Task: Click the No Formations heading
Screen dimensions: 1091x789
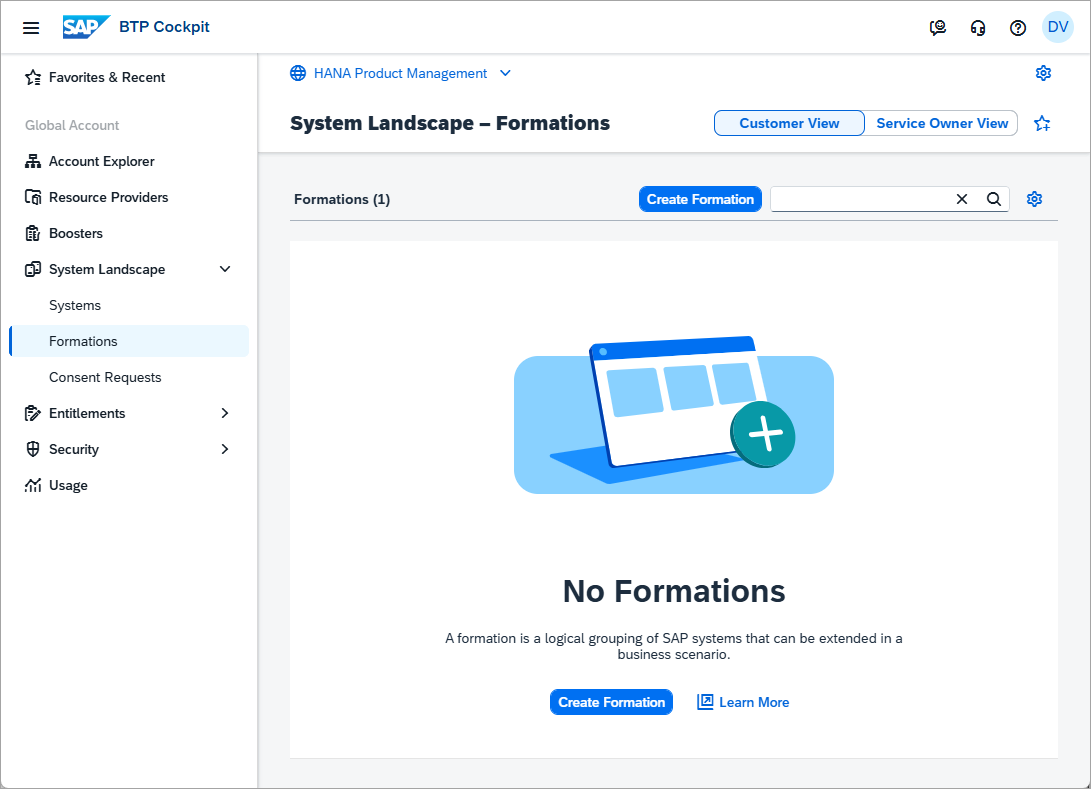Action: point(674,591)
